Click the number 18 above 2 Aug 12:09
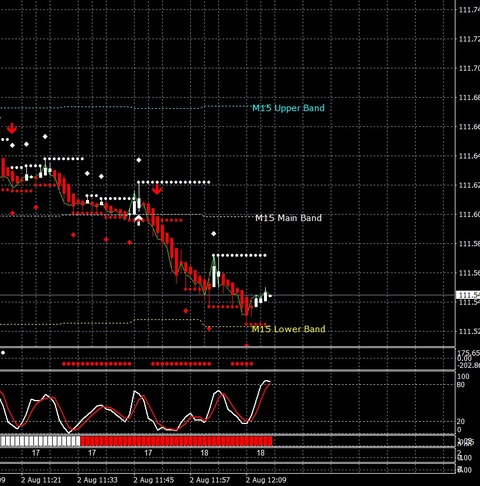Viewport: 480px width, 486px height. 261,453
